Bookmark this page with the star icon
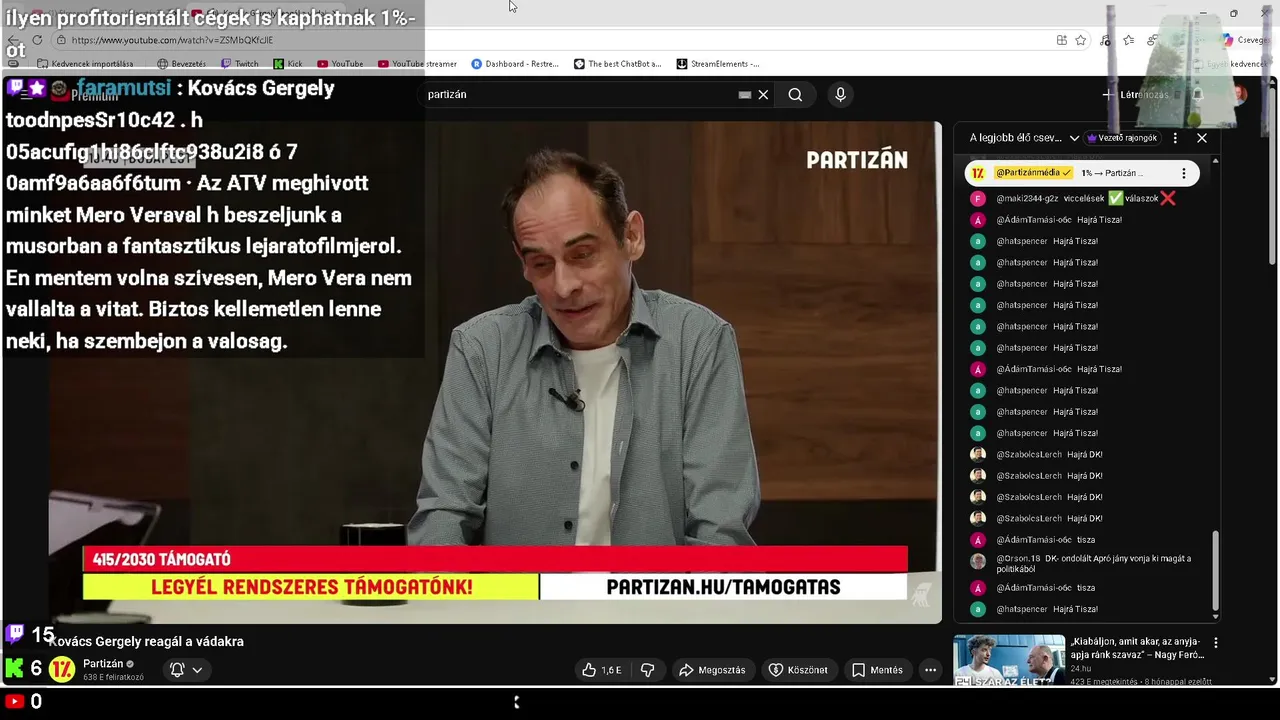 click(1081, 40)
